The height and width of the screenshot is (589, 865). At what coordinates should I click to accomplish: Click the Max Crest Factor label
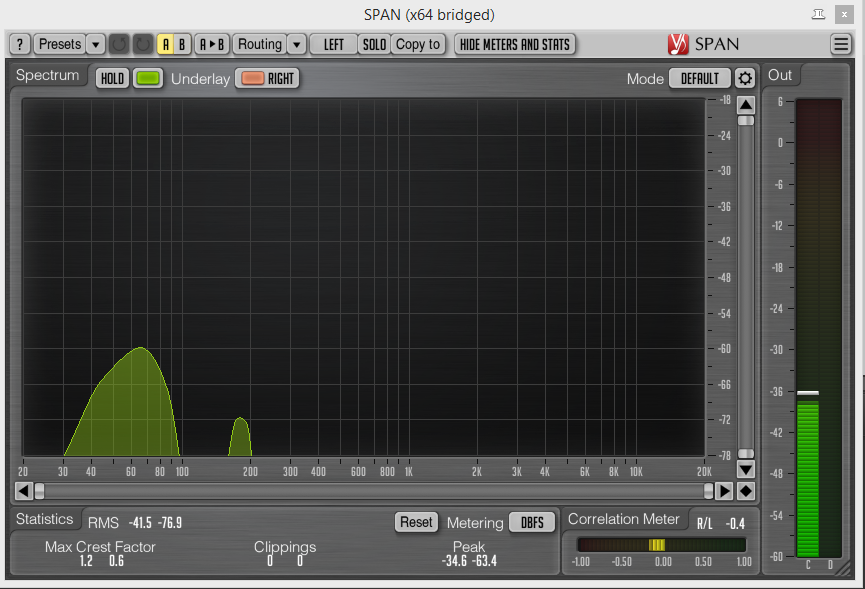pyautogui.click(x=100, y=547)
